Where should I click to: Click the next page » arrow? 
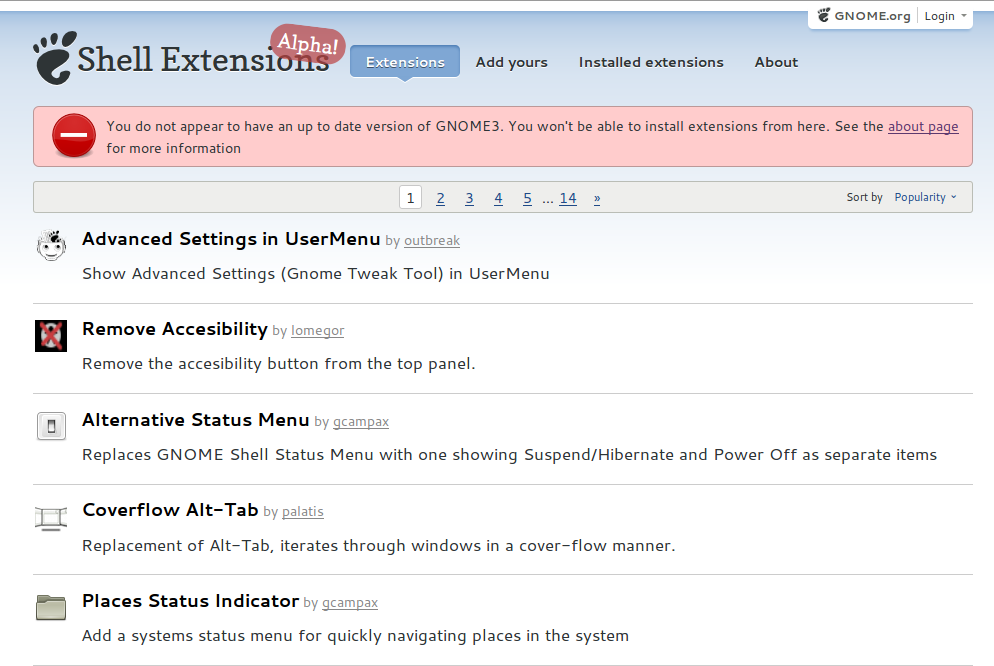(597, 198)
